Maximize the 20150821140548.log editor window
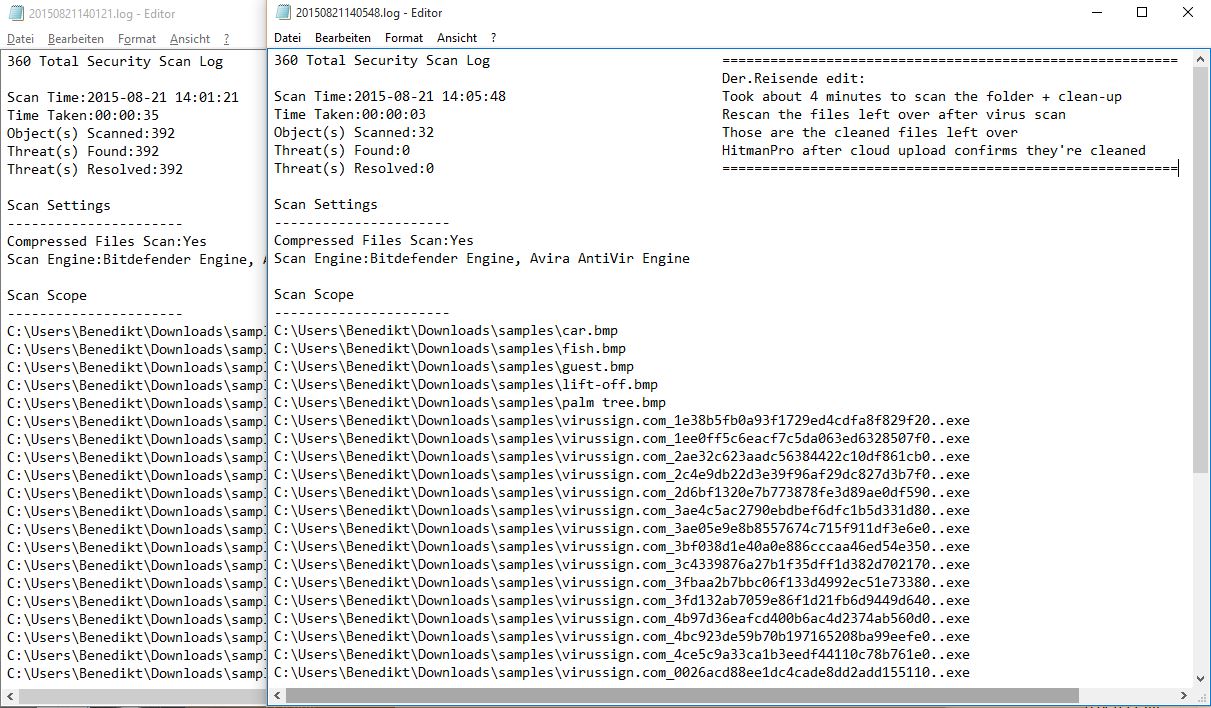 point(1142,13)
